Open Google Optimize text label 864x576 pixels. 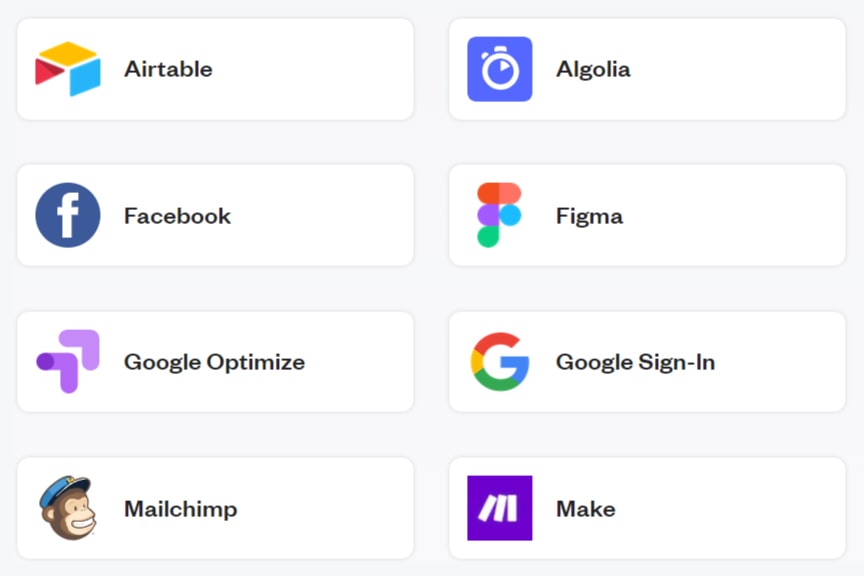[214, 362]
